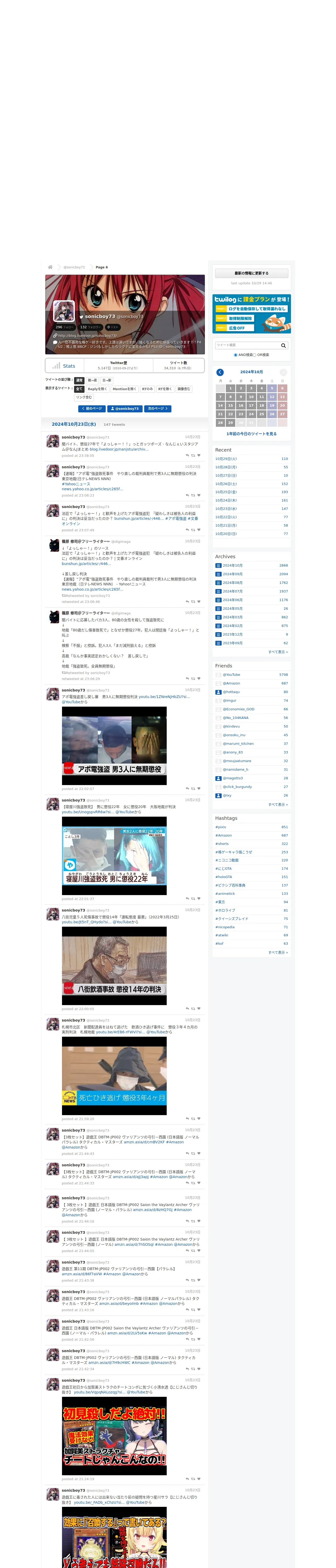Enable the RTを除く filter
The height and width of the screenshot is (1568, 336).
(x=165, y=389)
